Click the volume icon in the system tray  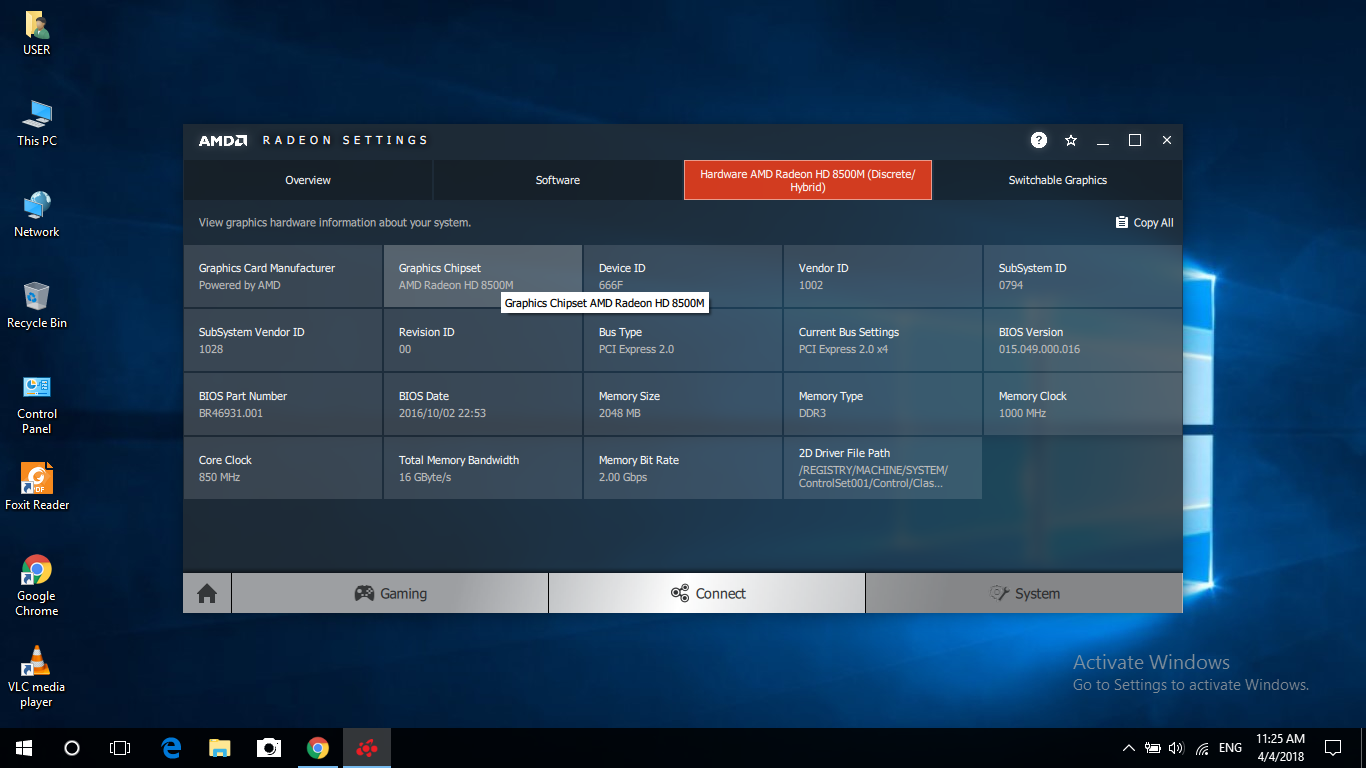1176,747
